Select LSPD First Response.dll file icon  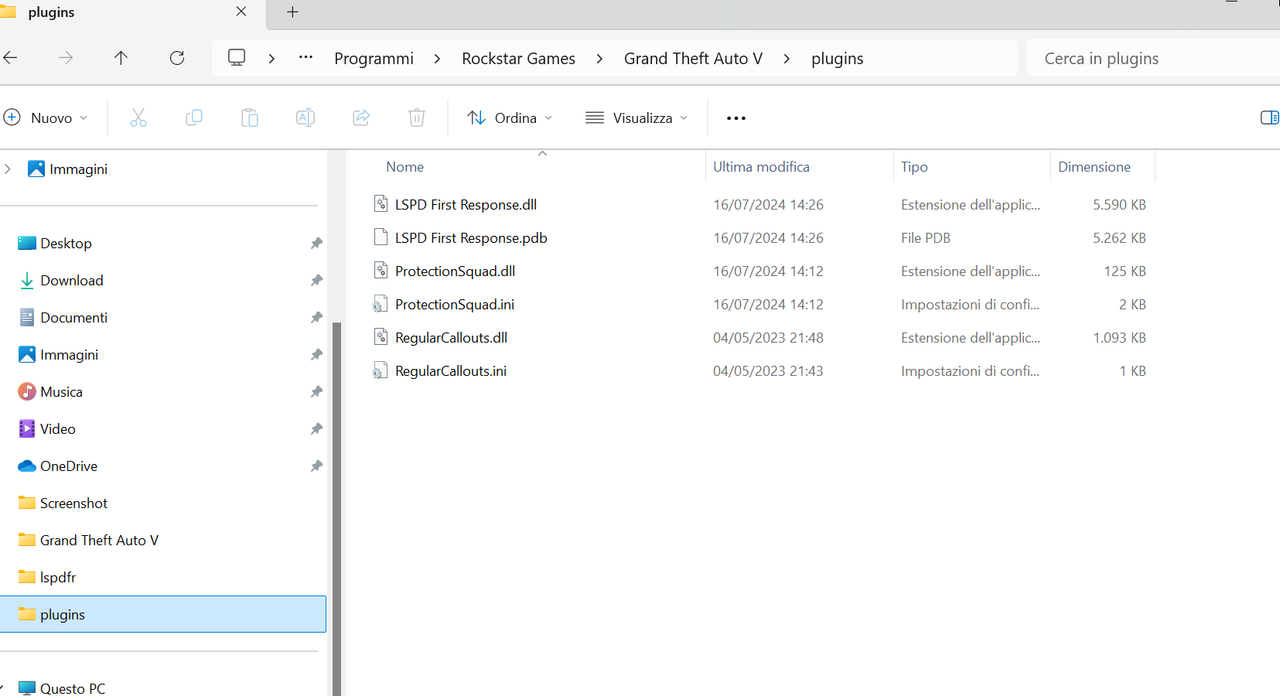[380, 204]
